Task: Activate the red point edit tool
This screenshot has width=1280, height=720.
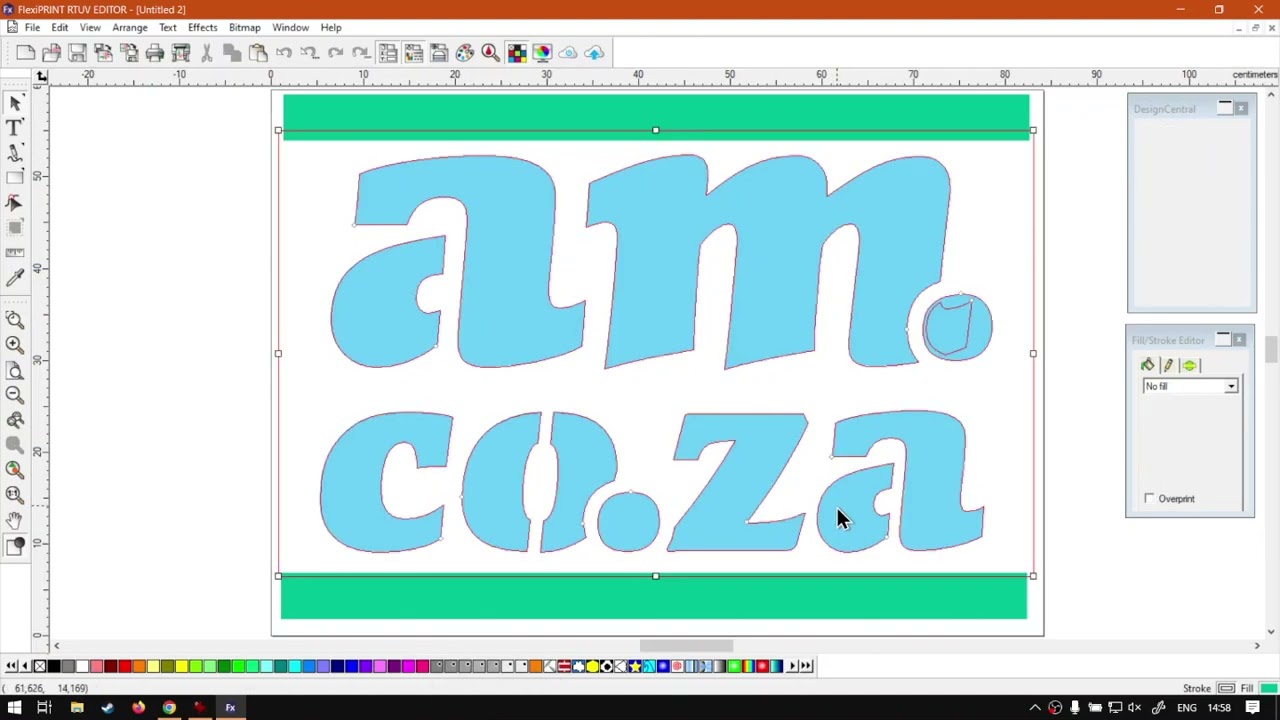Action: [15, 203]
